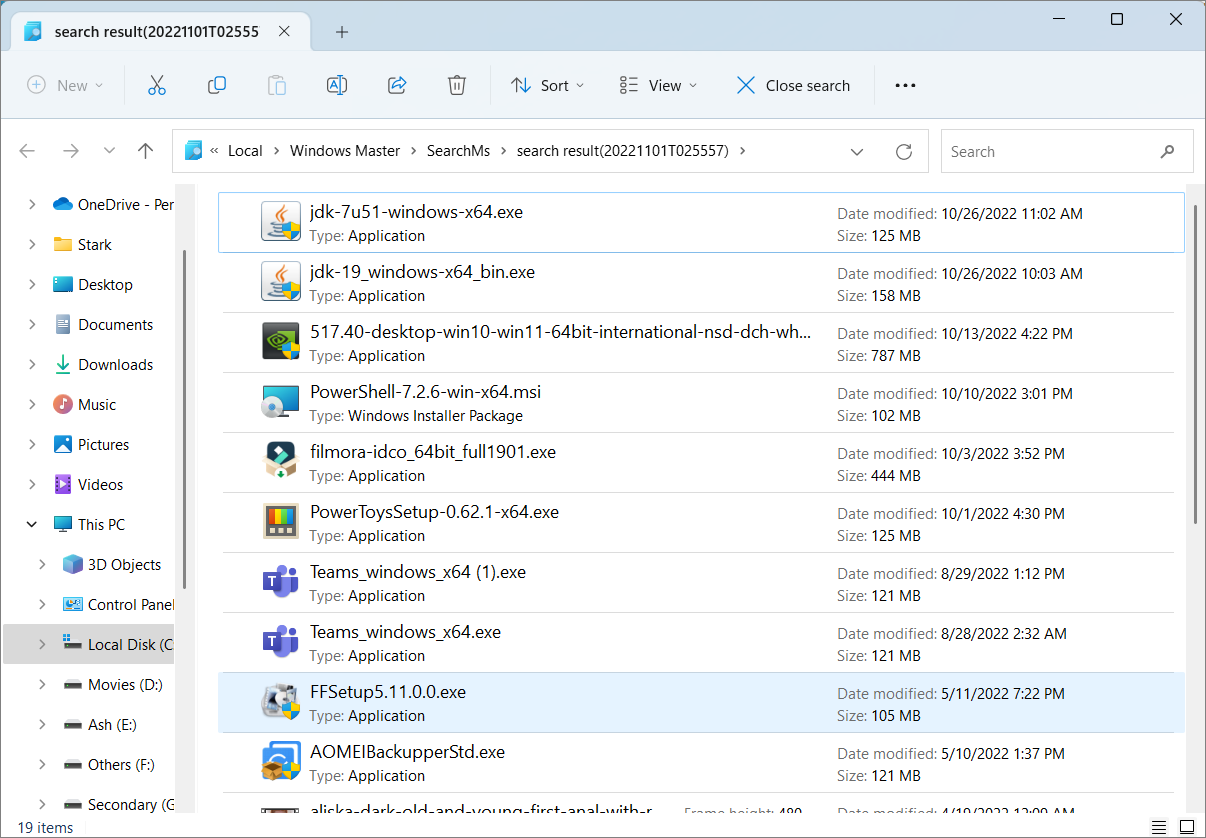Open the View dropdown menu
This screenshot has height=838, width=1206.
(658, 85)
